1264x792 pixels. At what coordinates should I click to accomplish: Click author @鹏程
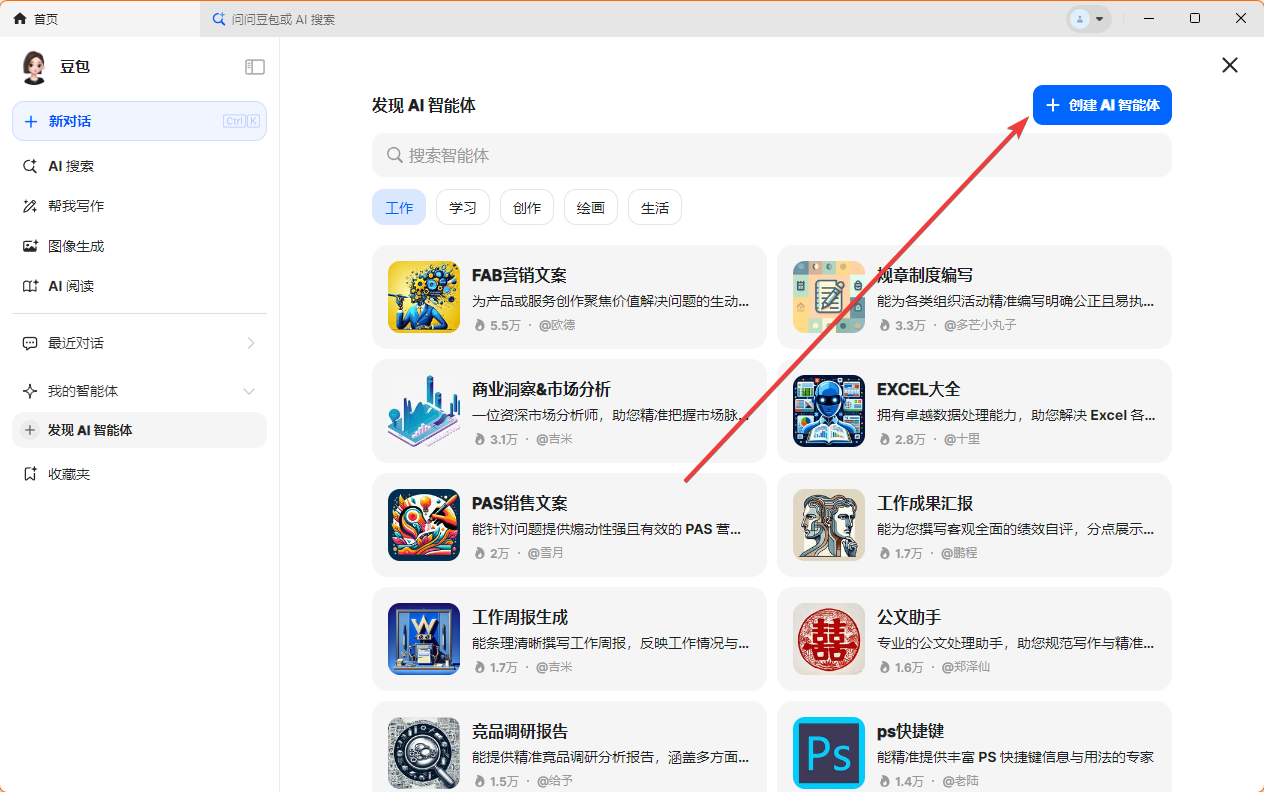pos(960,553)
